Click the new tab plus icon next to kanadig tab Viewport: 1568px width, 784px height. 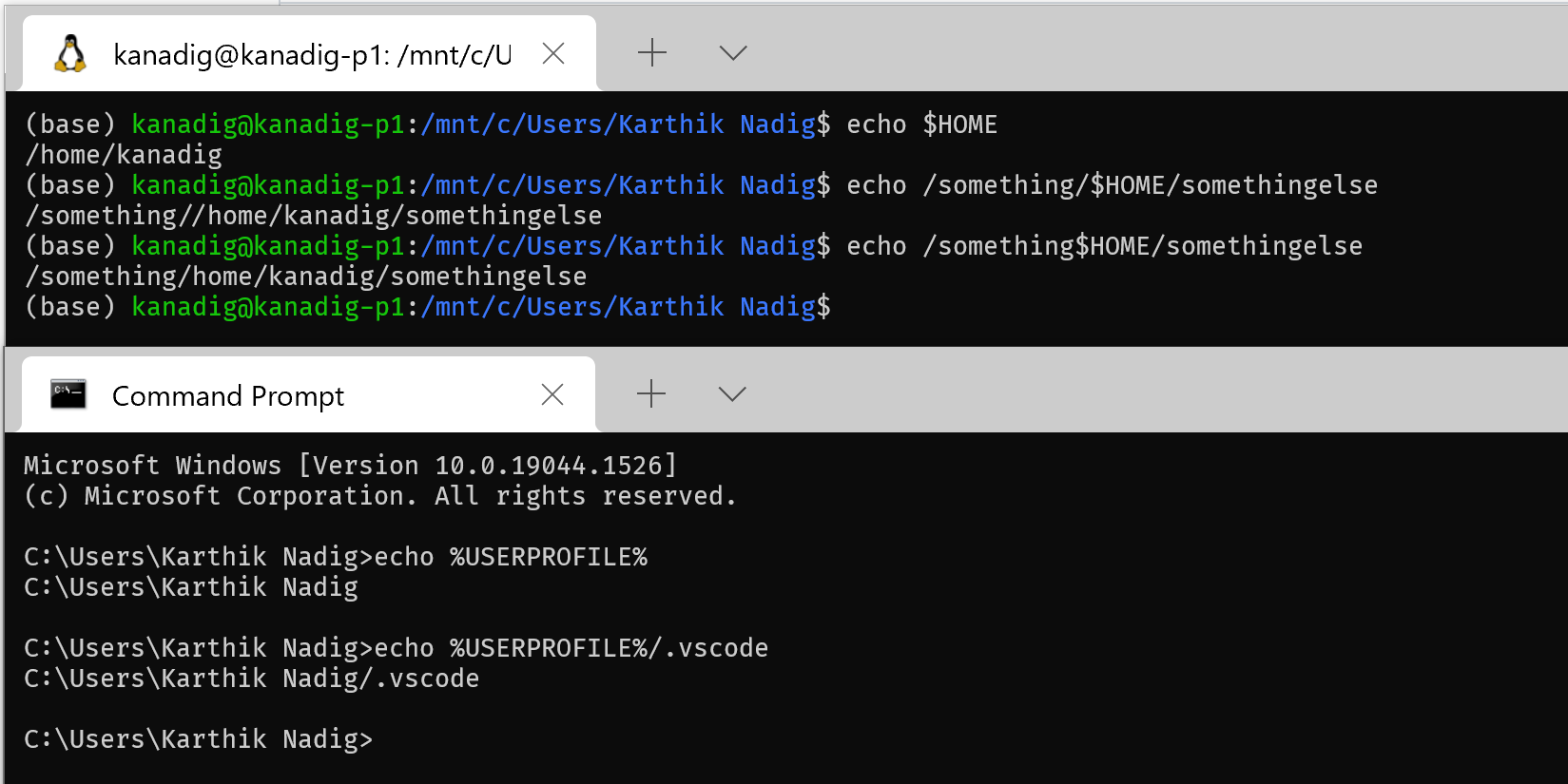click(x=652, y=53)
